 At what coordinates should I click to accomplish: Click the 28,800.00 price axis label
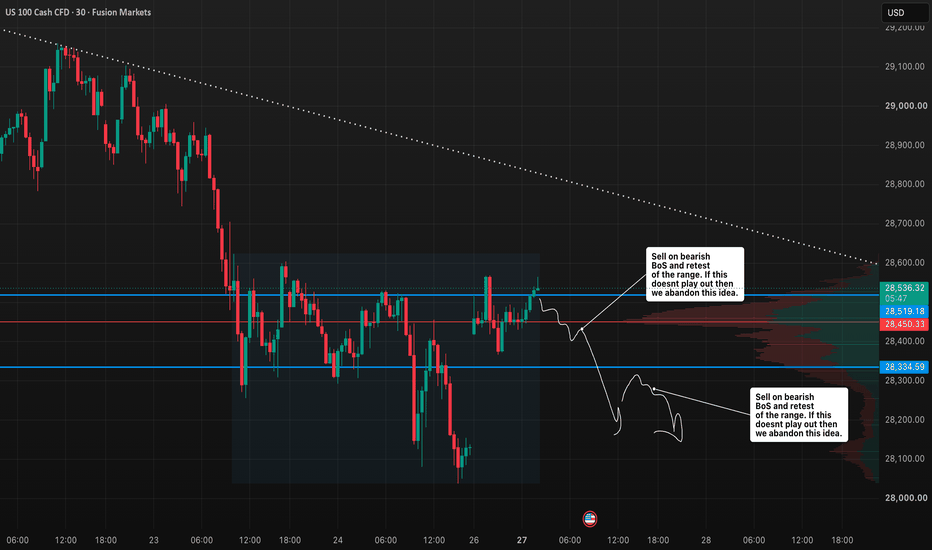tap(905, 184)
